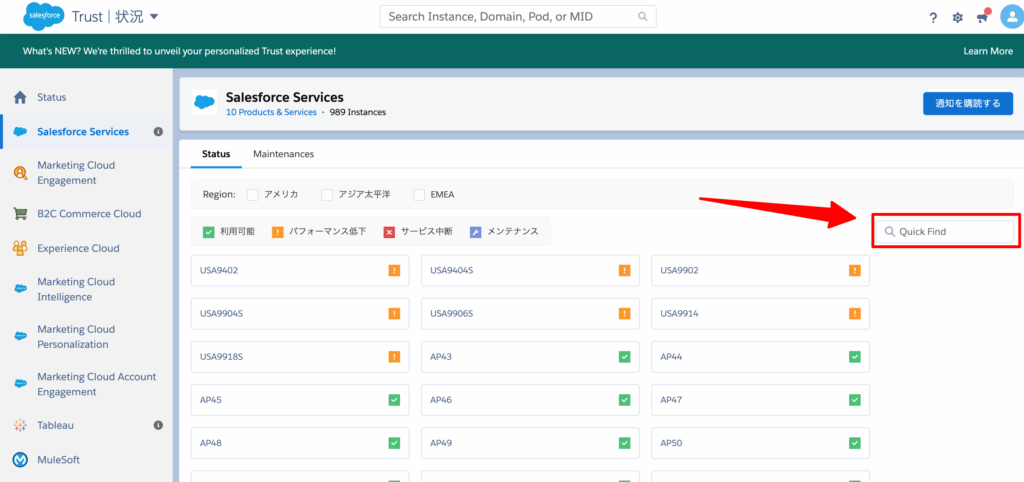The height and width of the screenshot is (482, 1024).
Task: Open the AP45 instance card
Action: click(x=300, y=400)
